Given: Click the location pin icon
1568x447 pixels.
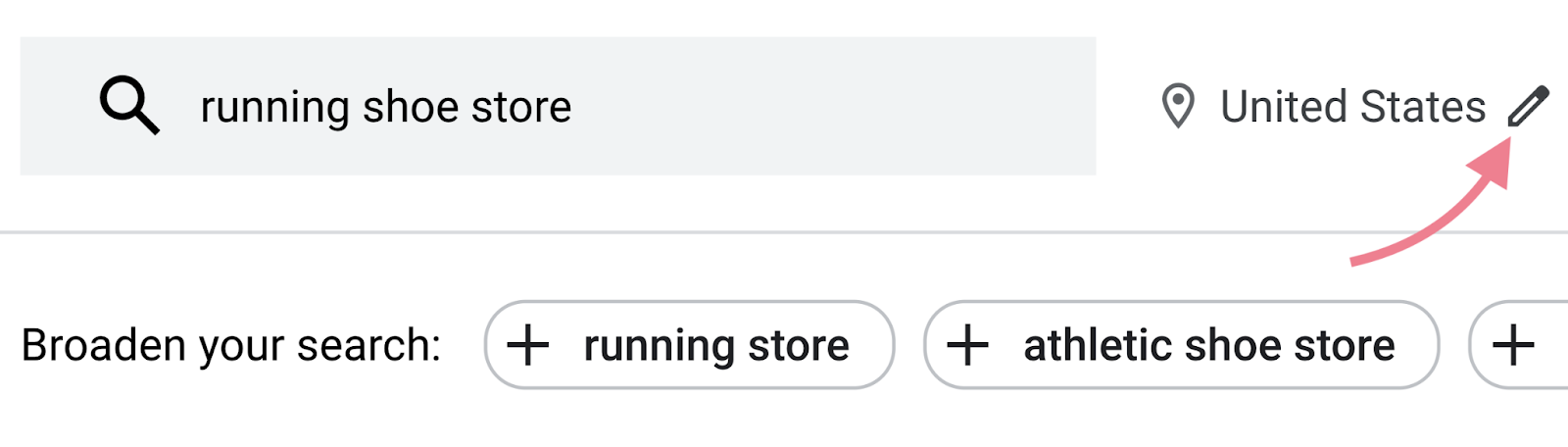Looking at the screenshot, I should click(x=1178, y=106).
